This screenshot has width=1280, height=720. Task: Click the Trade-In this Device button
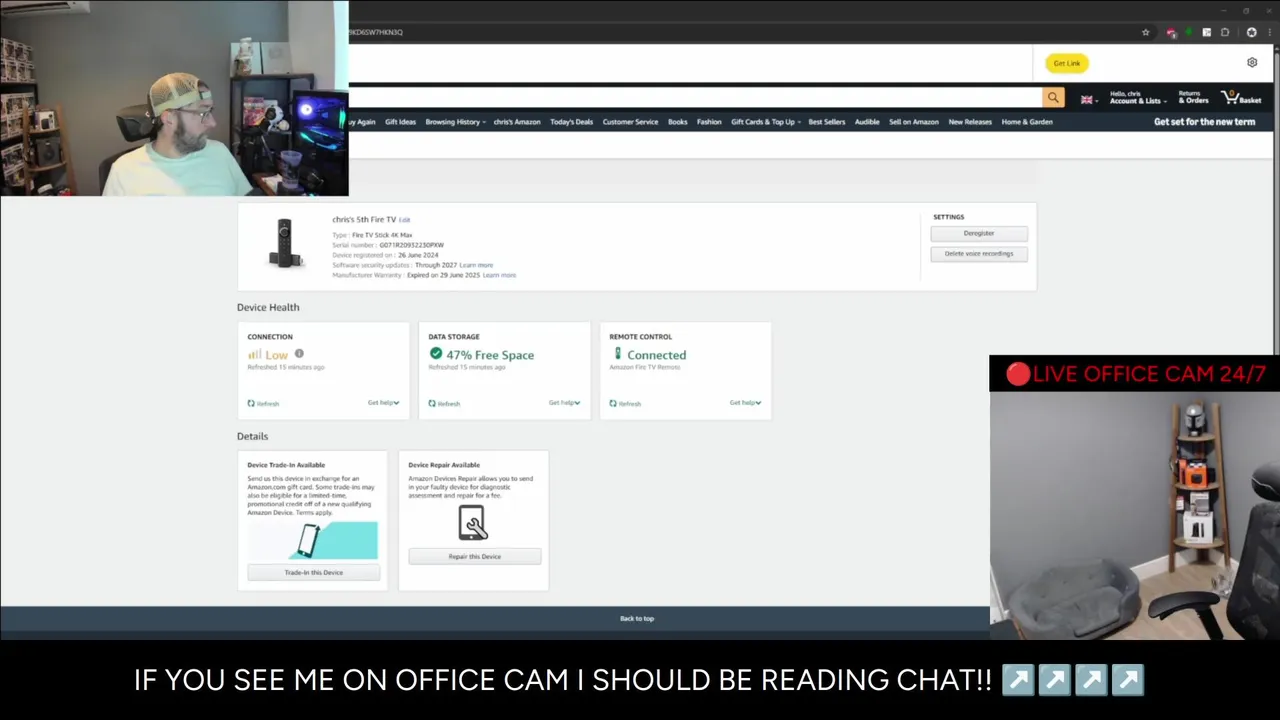tap(314, 573)
